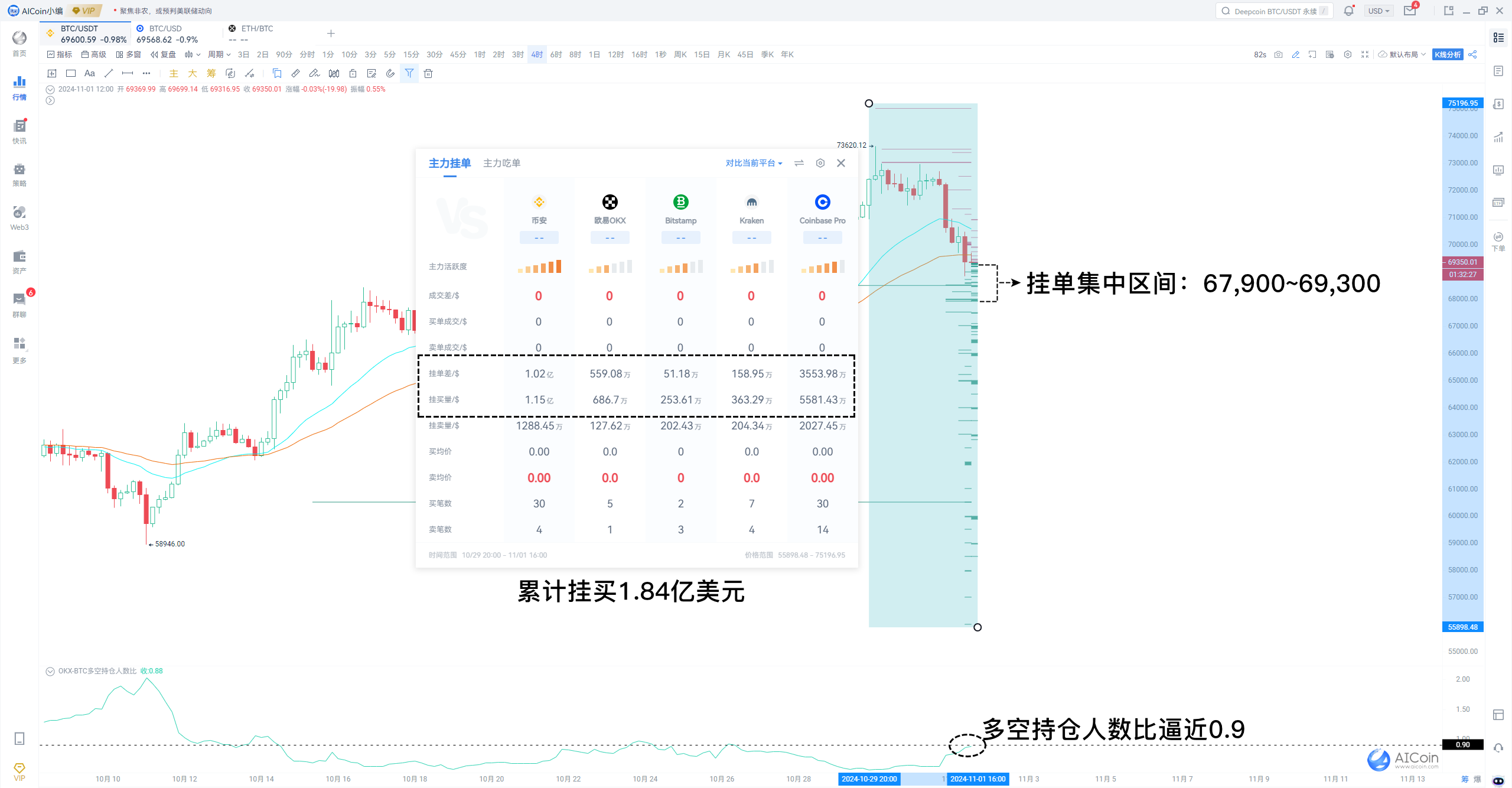The image size is (1512, 788).
Task: Toggle the 欧易OKX exchange selection bar
Action: coord(610,237)
